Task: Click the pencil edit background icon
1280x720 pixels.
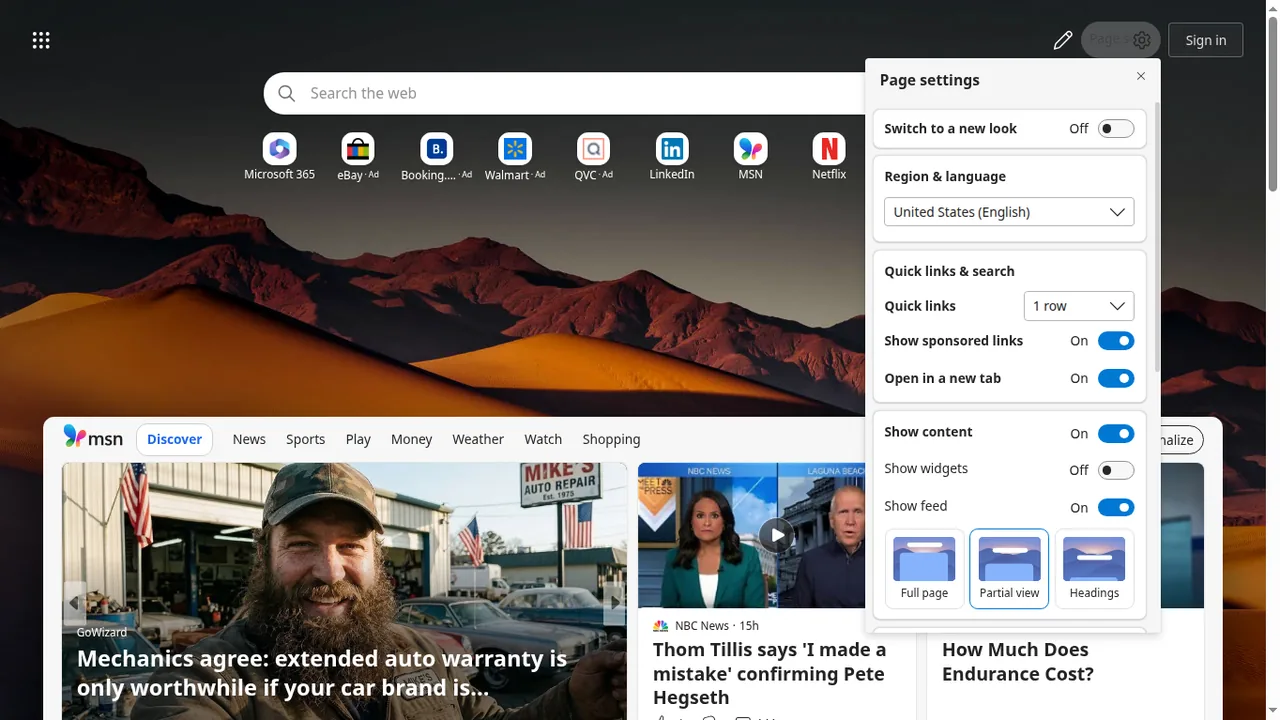Action: (1062, 40)
